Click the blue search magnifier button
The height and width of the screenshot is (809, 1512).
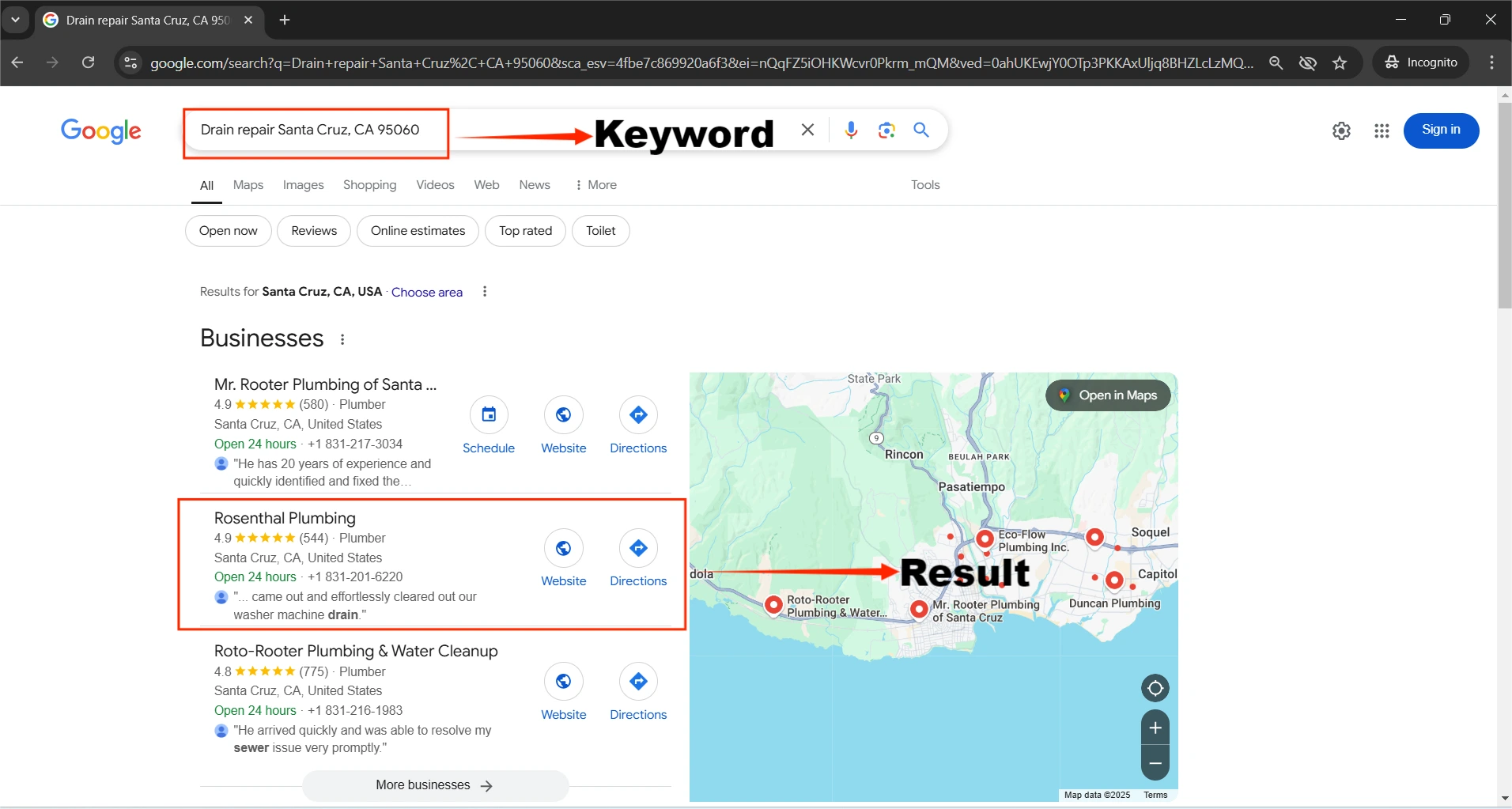click(921, 130)
